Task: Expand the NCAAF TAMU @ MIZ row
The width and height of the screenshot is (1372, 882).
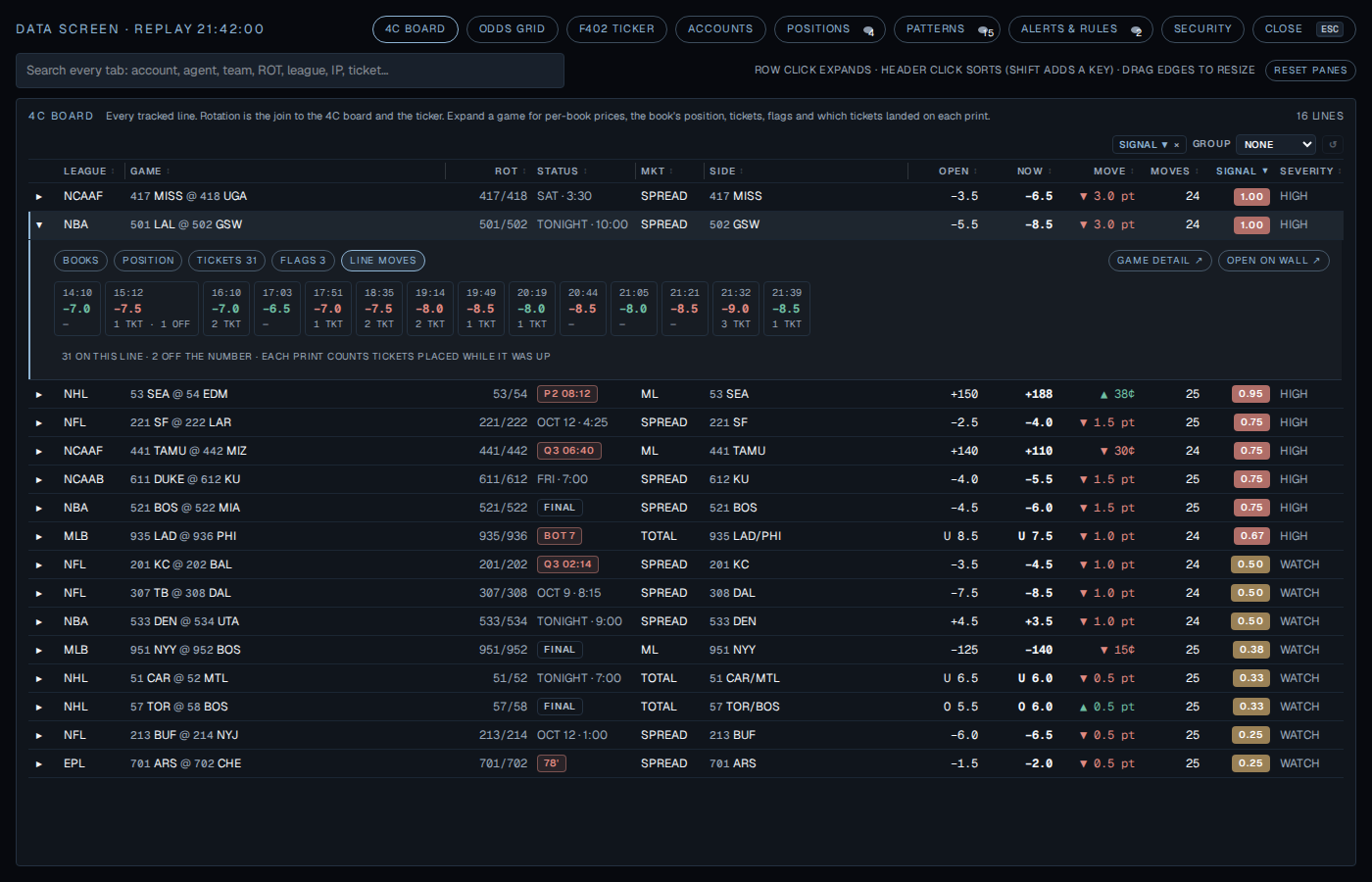Action: (x=39, y=452)
